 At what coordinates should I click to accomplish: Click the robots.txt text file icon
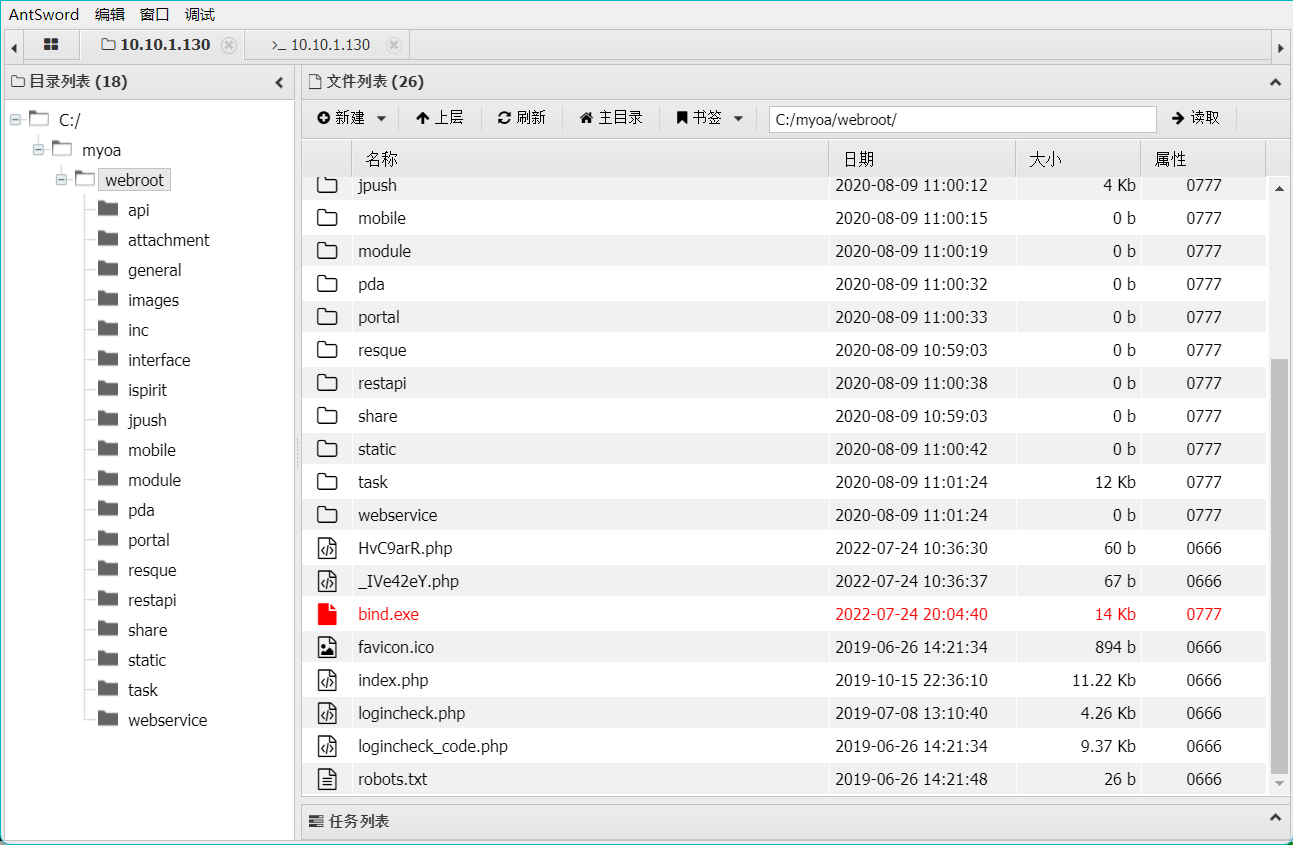(x=327, y=779)
